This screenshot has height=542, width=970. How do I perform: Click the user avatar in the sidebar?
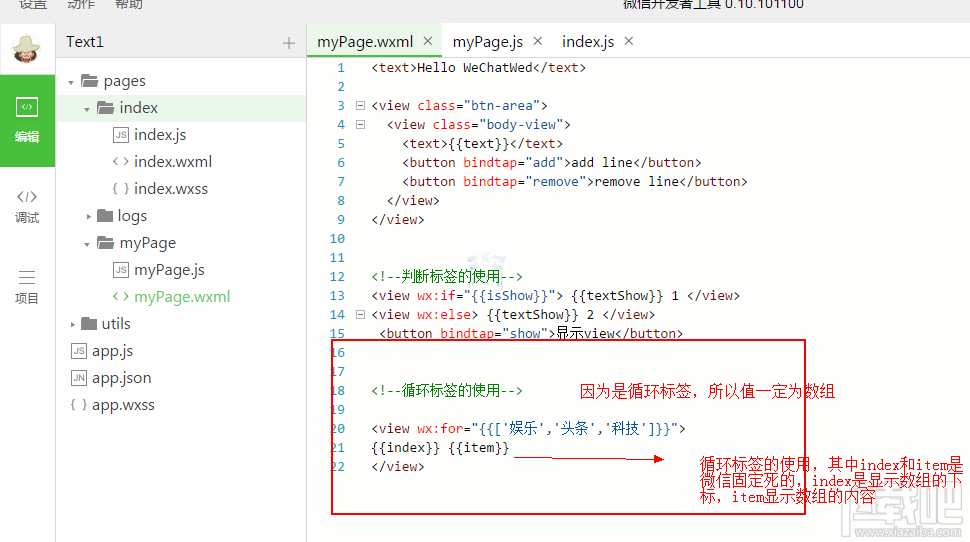click(26, 49)
